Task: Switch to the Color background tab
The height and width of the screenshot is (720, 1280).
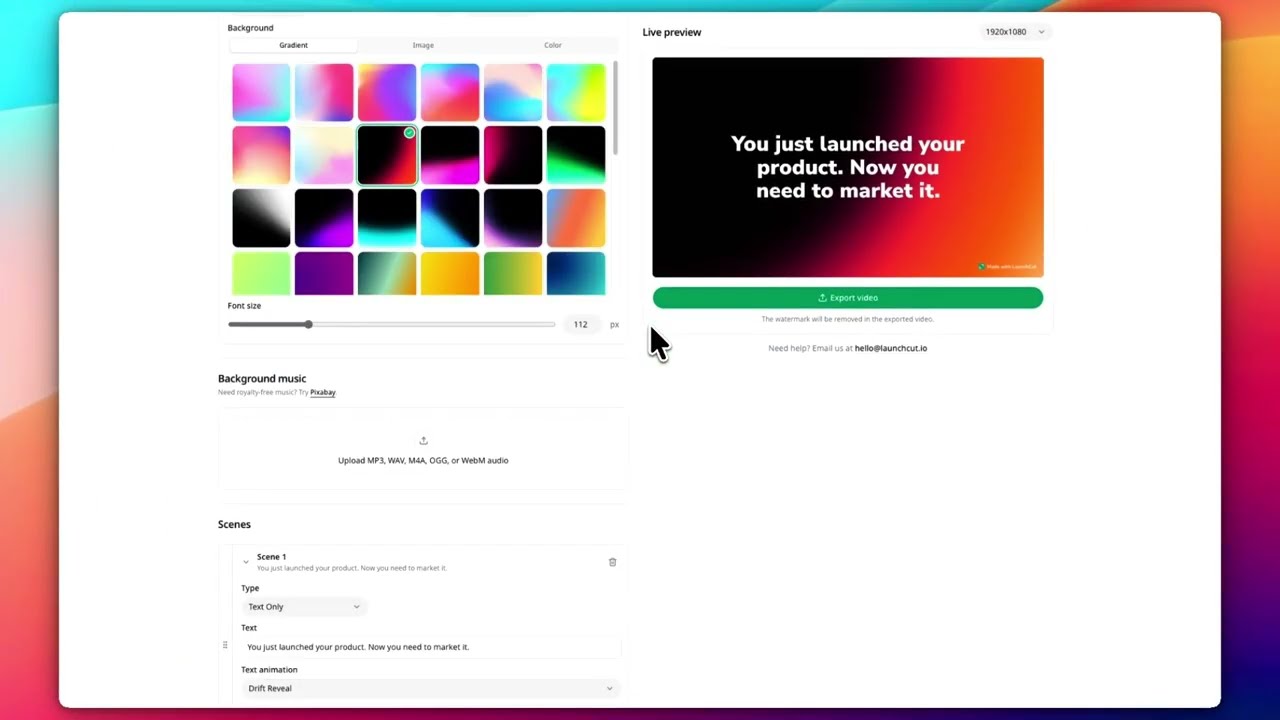Action: (x=553, y=45)
